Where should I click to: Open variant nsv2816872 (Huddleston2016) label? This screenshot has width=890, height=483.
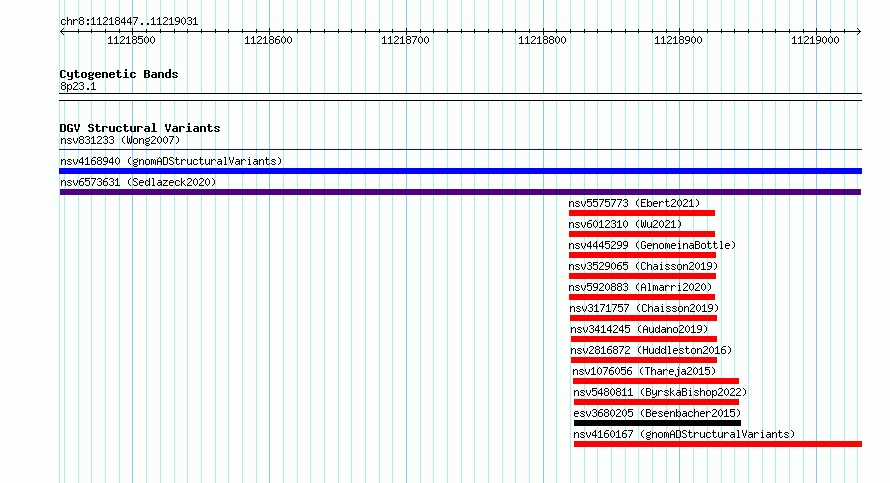651,350
